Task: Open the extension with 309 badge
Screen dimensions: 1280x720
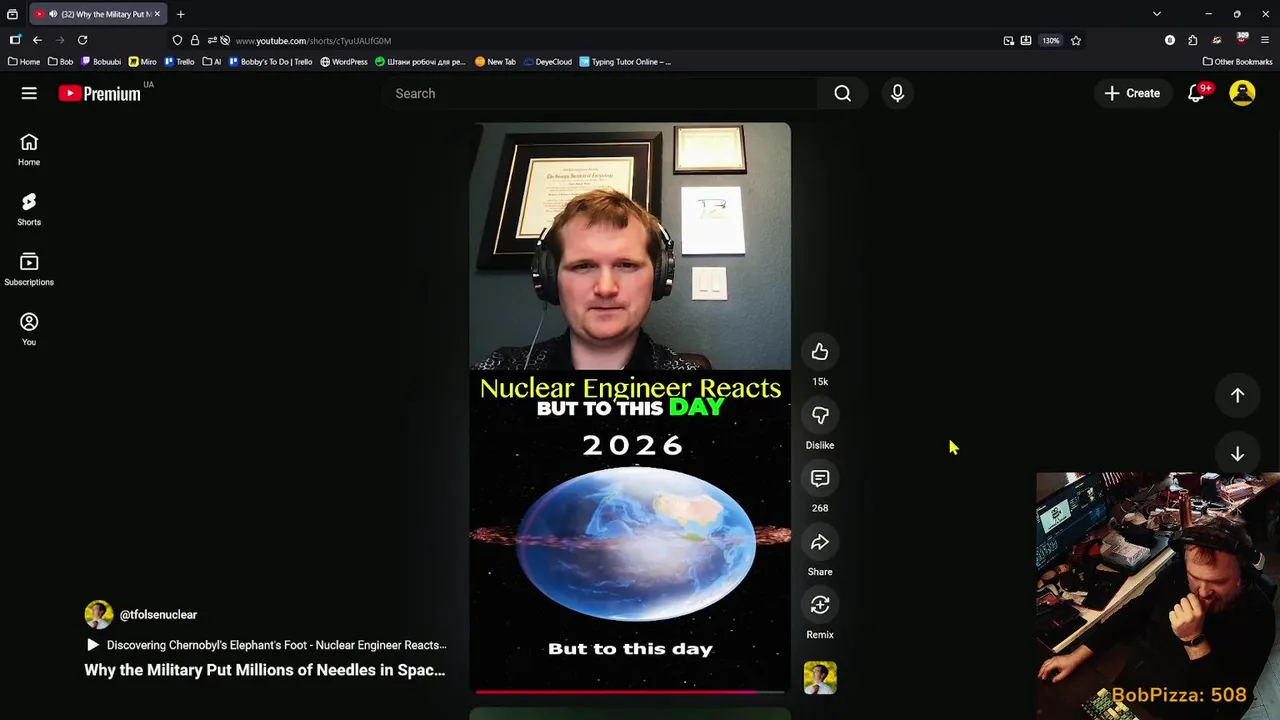Action: pos(1241,39)
